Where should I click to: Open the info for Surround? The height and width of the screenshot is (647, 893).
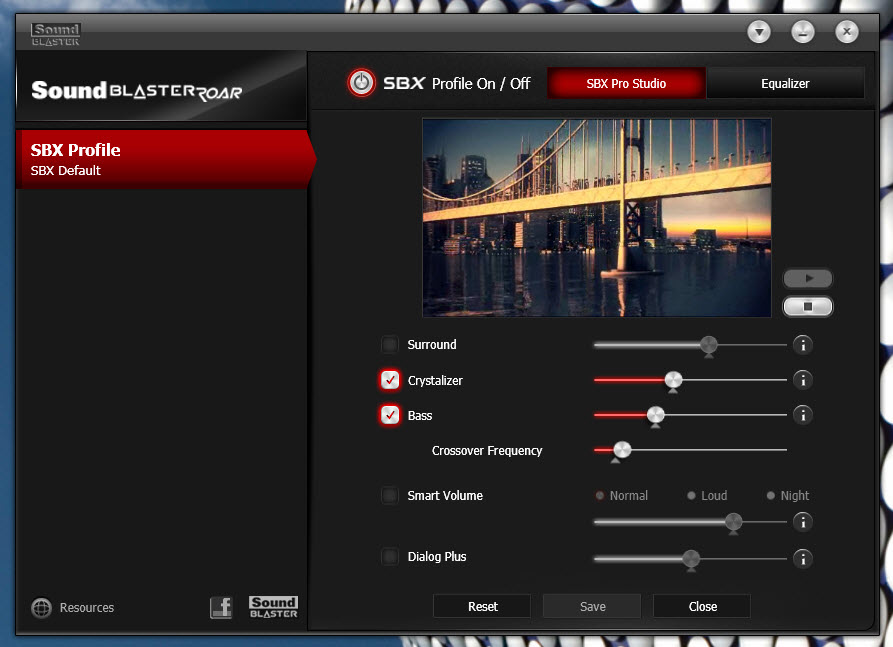click(x=802, y=345)
